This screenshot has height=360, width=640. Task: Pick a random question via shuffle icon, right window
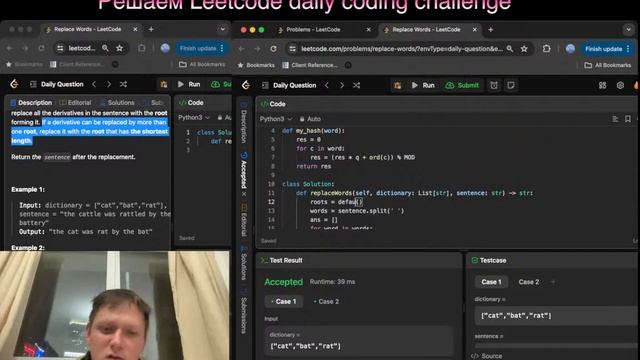click(356, 85)
